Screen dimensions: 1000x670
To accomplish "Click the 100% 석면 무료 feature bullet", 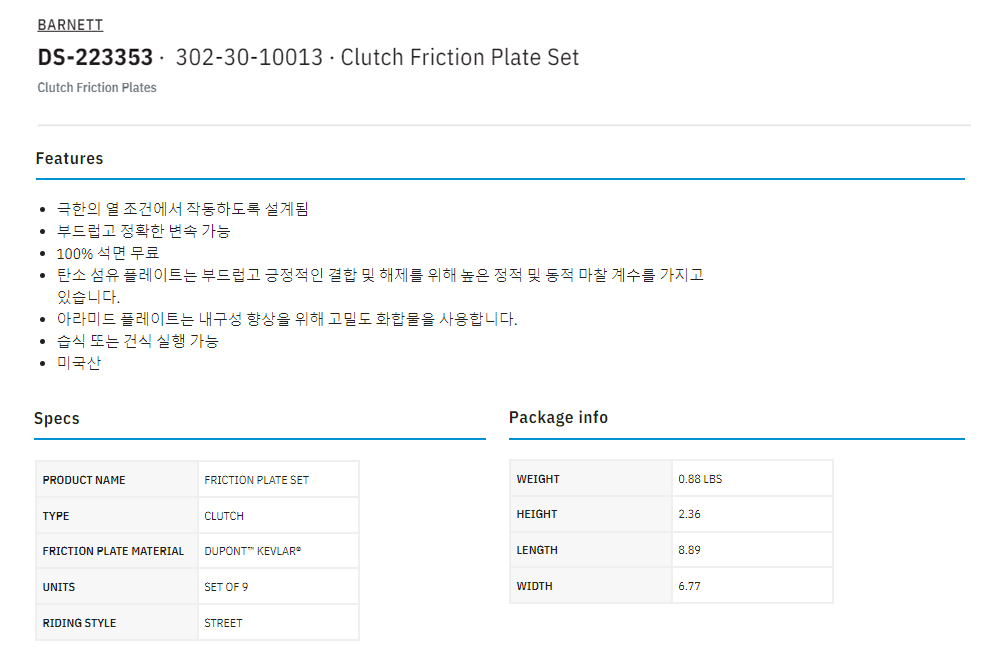I will [x=108, y=252].
